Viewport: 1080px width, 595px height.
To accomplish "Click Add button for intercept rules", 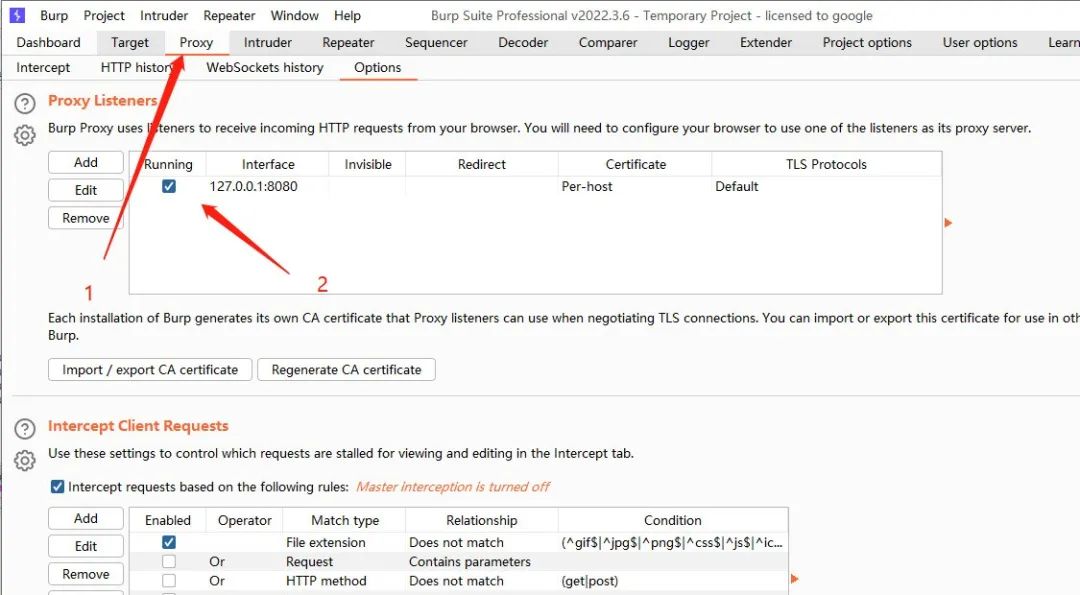I will [85, 519].
